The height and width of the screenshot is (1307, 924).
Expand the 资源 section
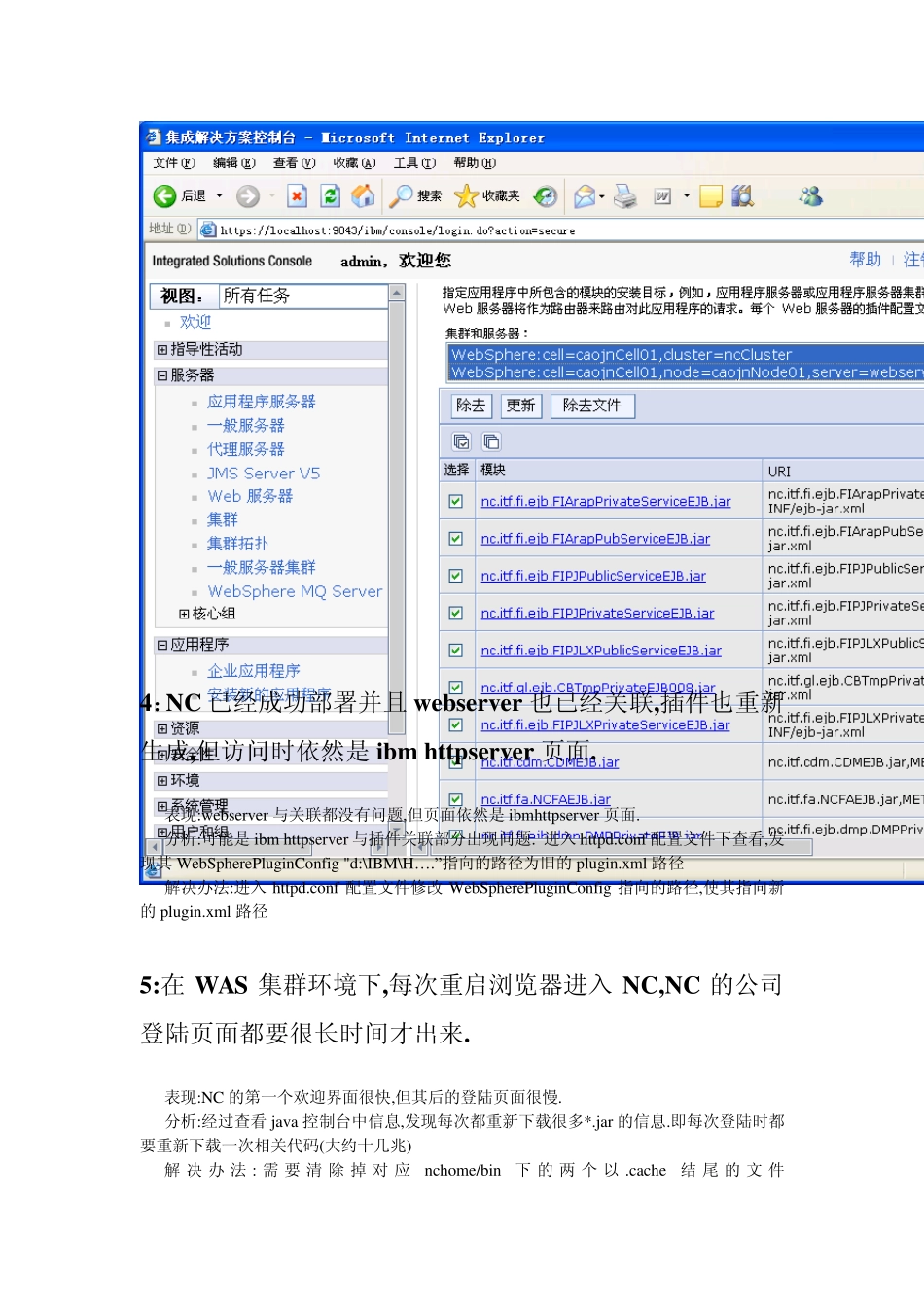(162, 728)
